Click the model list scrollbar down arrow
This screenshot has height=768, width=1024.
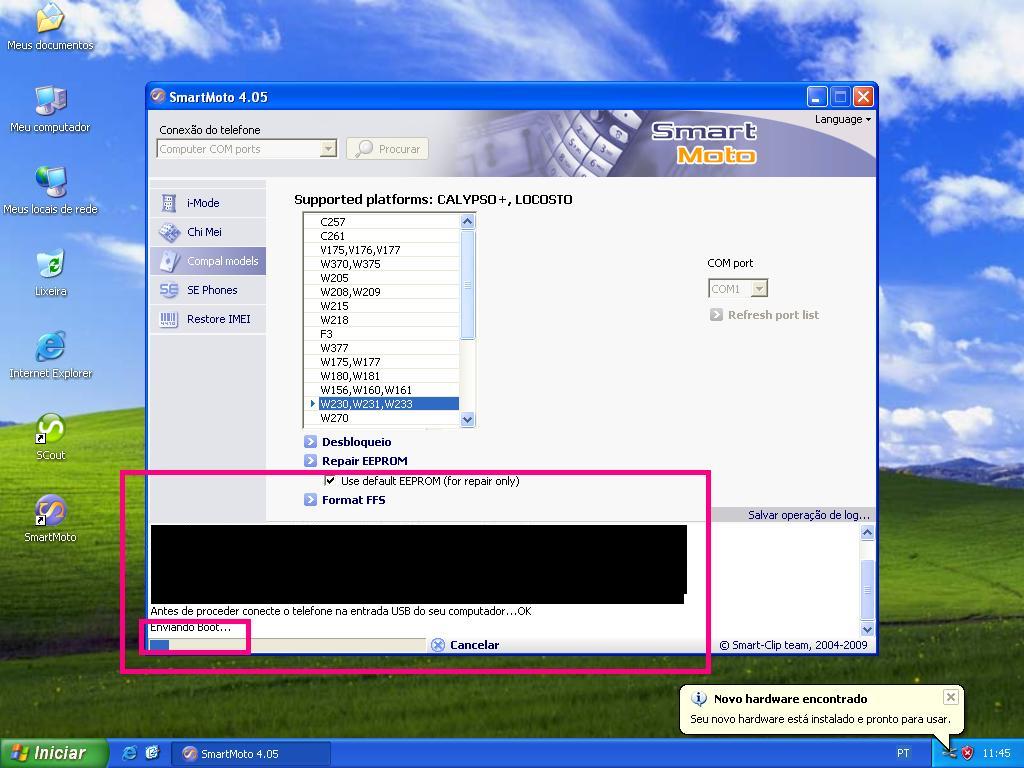[x=468, y=419]
